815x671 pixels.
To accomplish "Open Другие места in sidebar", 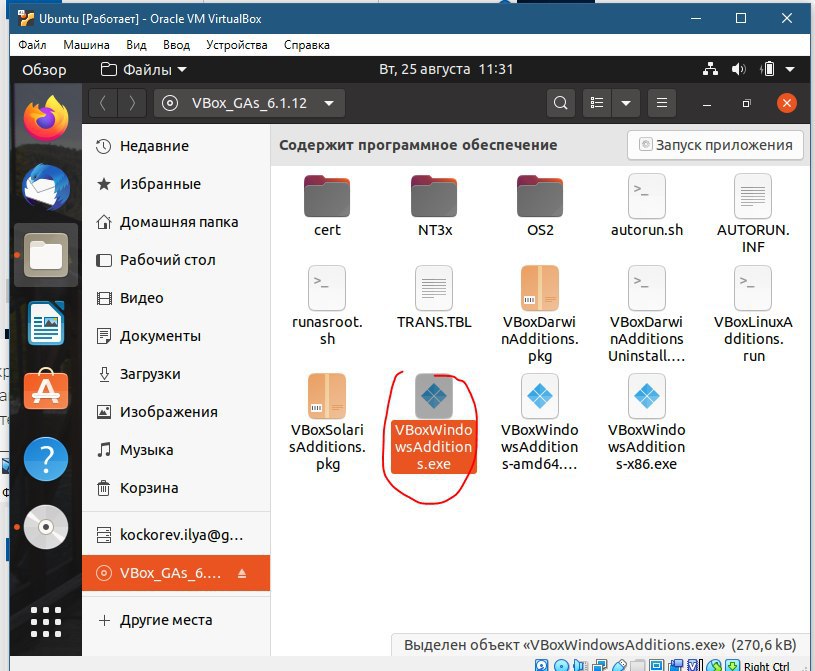I will pos(176,620).
